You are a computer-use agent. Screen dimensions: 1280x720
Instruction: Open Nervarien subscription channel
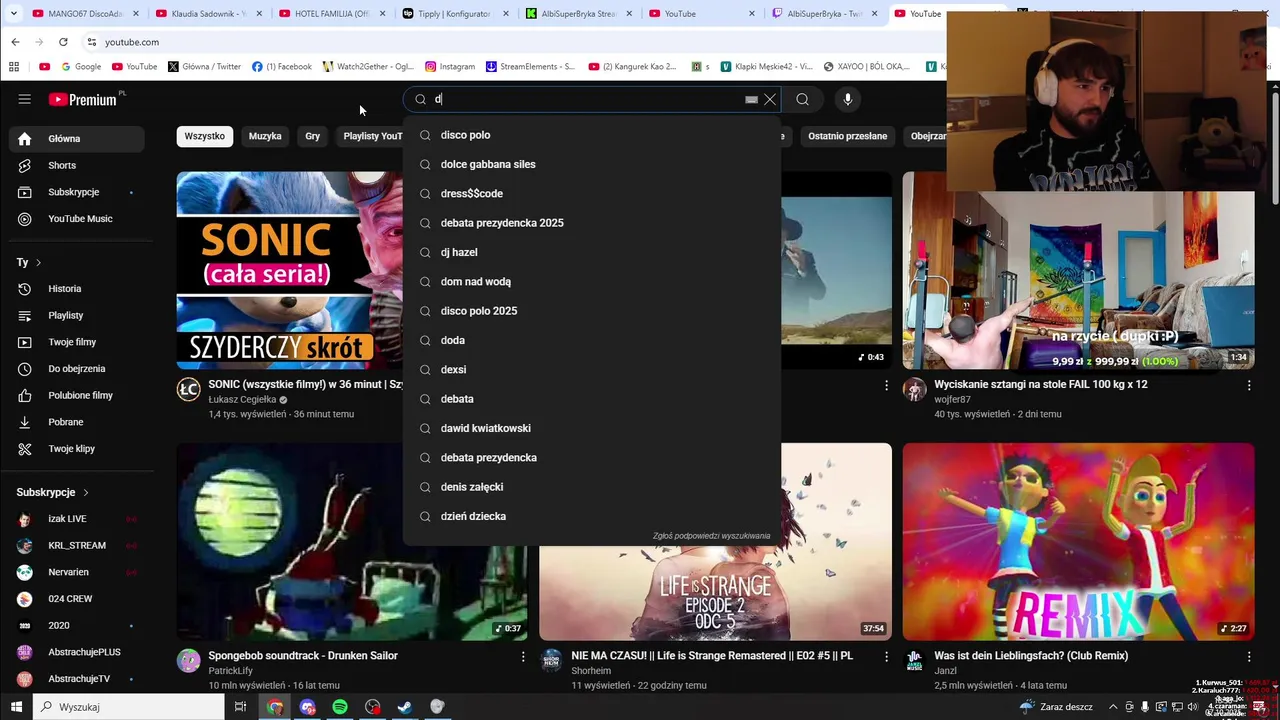[x=77, y=572]
